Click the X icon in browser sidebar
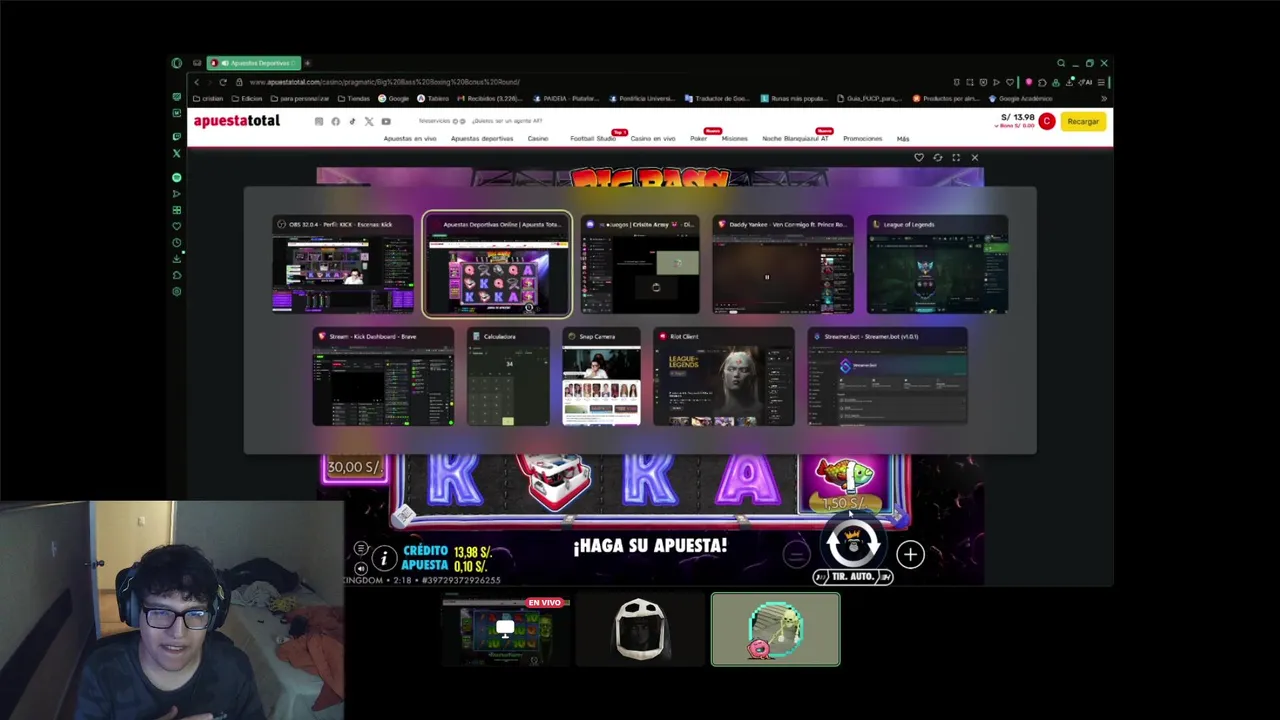Image resolution: width=1280 pixels, height=720 pixels. point(177,154)
